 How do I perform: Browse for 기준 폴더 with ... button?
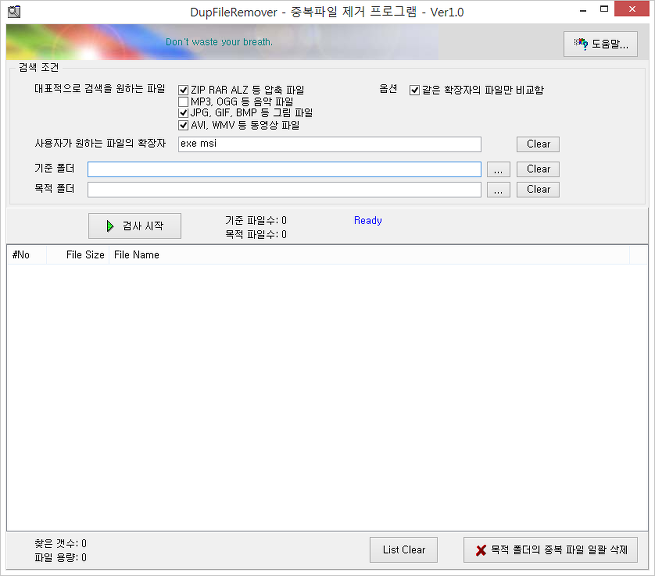coord(498,170)
